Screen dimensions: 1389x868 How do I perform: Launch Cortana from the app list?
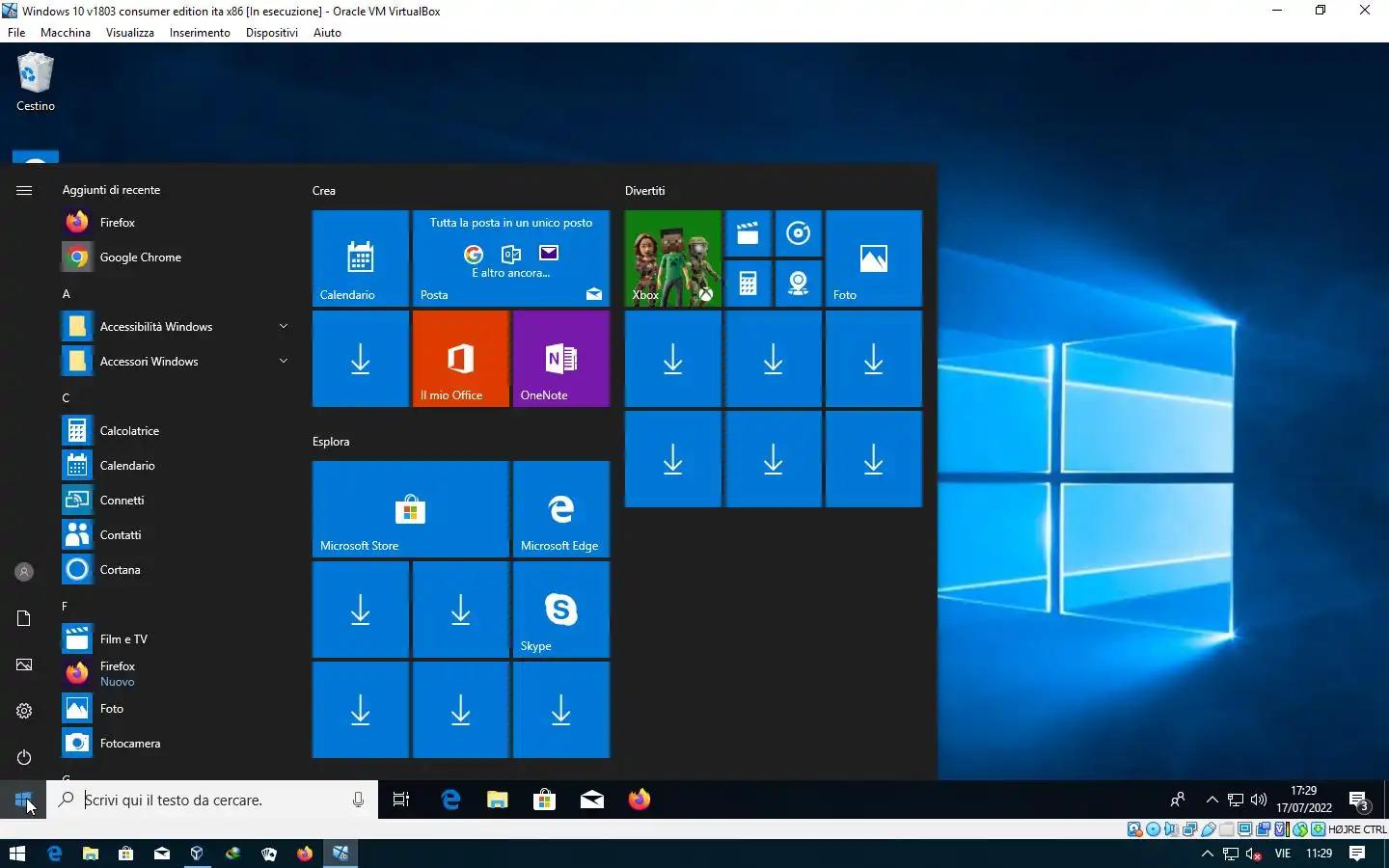coord(174,570)
